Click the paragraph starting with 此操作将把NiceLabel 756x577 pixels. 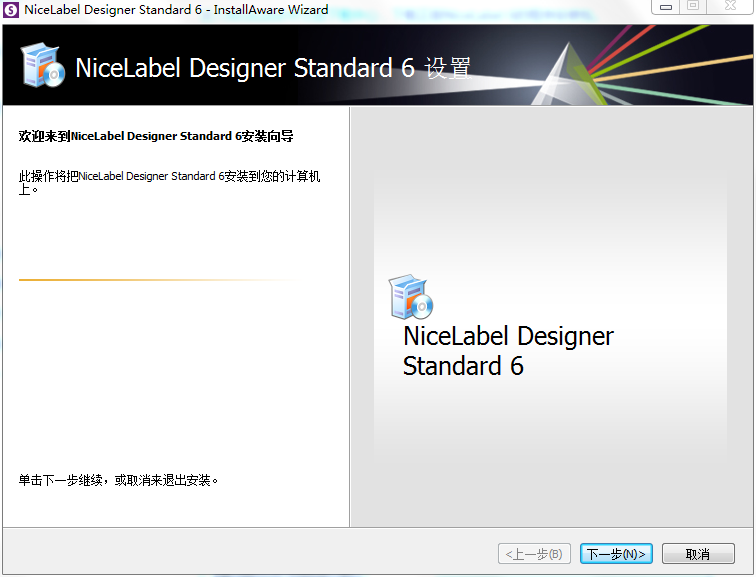tap(169, 182)
